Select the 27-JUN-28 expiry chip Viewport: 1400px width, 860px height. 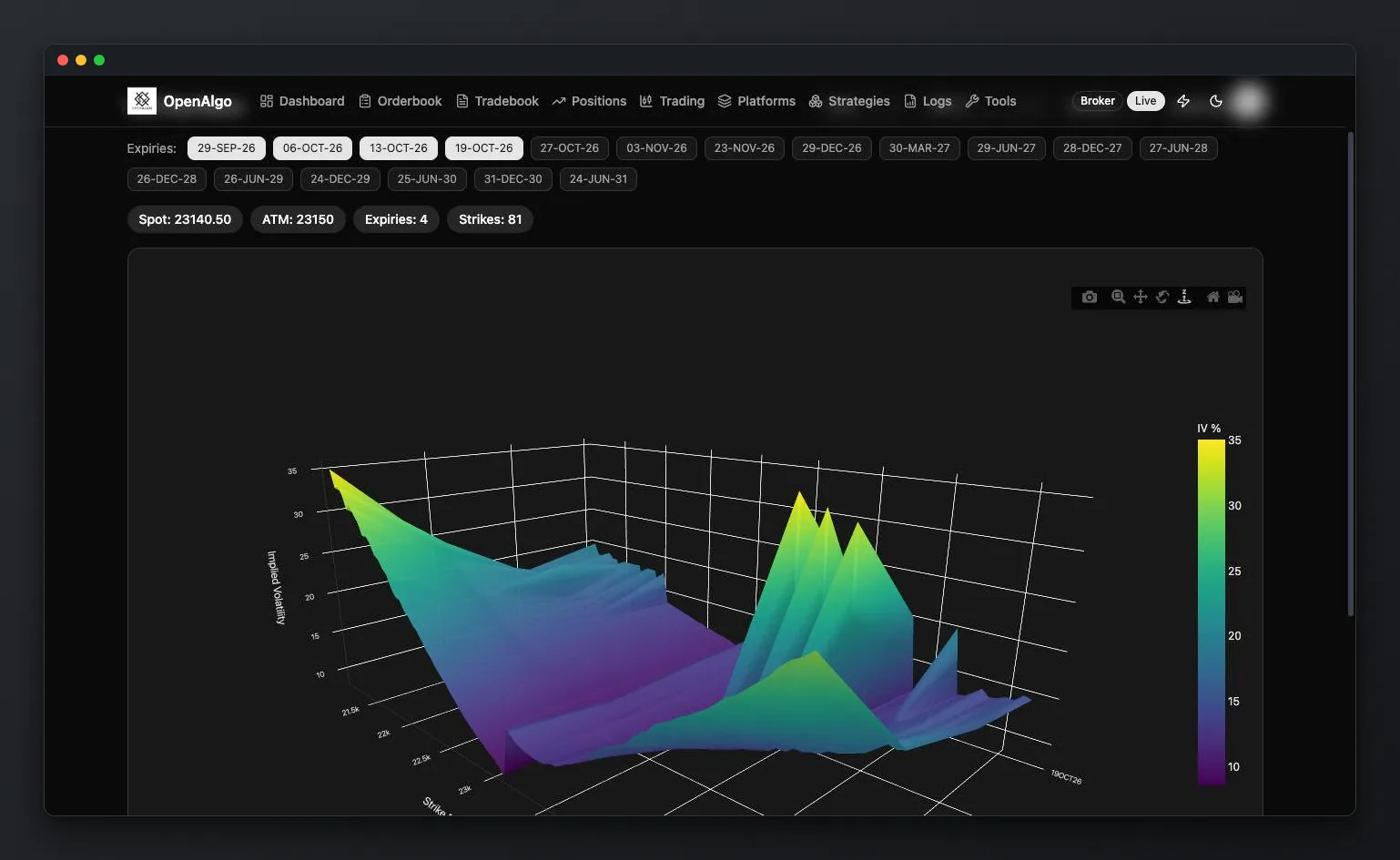1179,148
